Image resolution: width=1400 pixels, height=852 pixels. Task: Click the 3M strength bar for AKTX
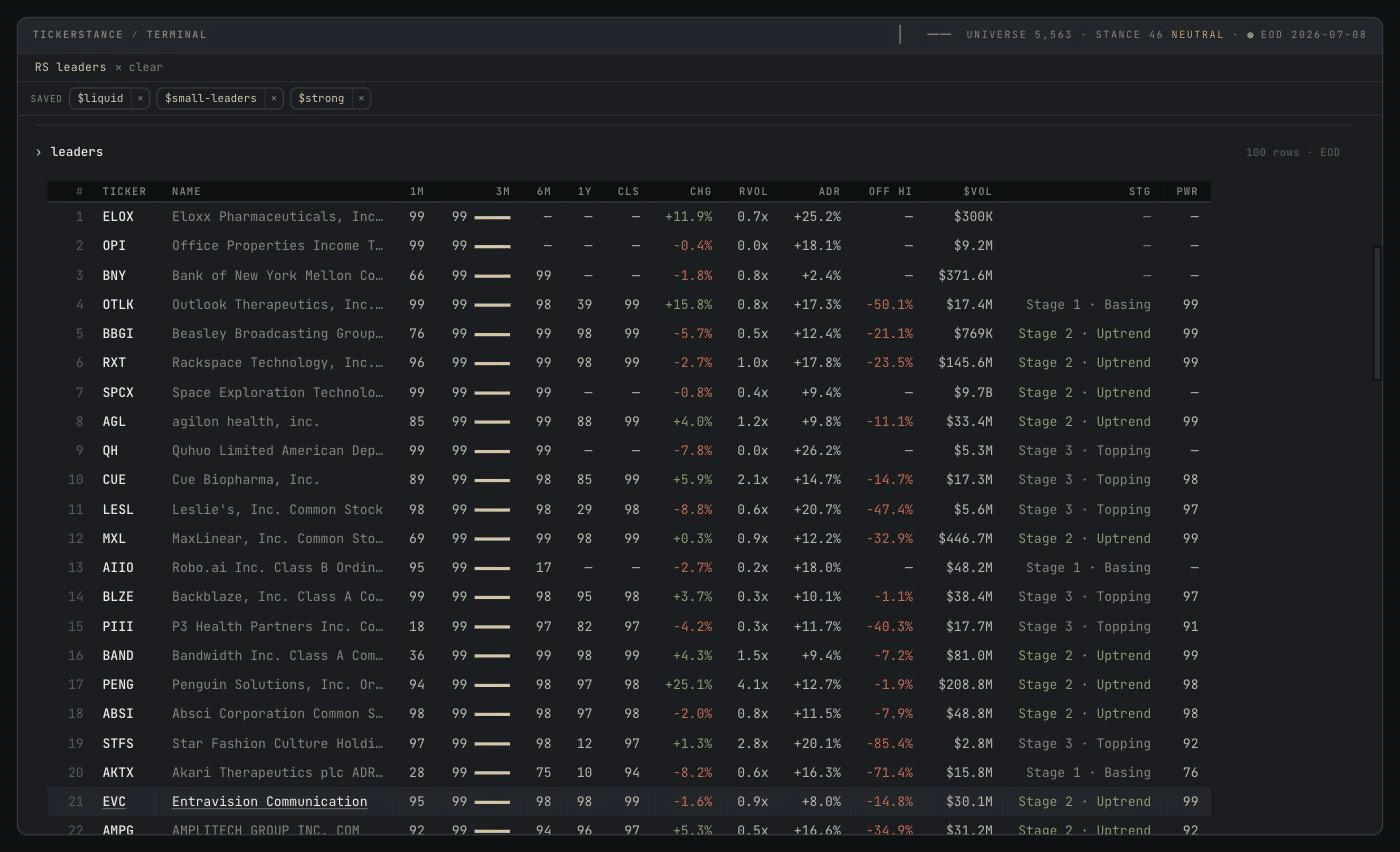pos(492,773)
